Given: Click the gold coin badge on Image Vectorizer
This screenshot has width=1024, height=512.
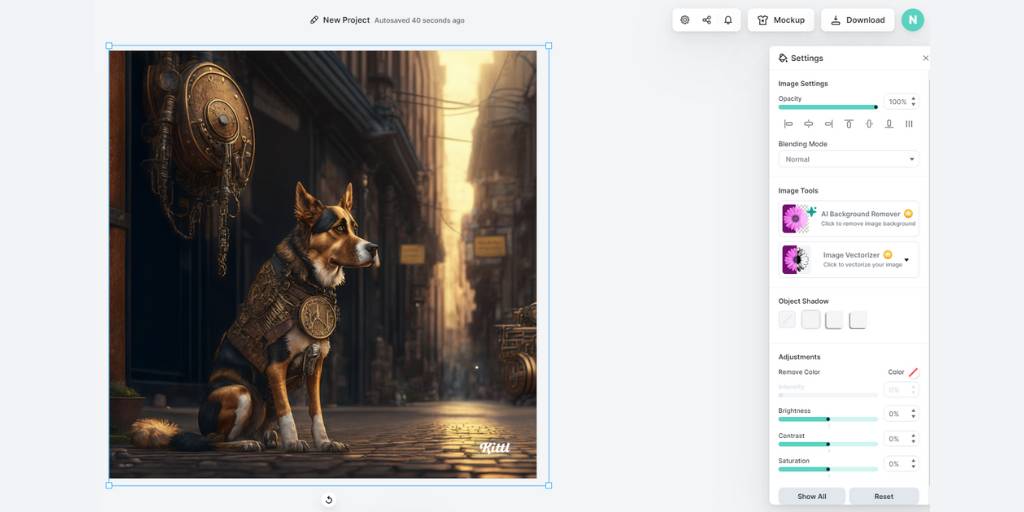Looking at the screenshot, I should pos(888,255).
